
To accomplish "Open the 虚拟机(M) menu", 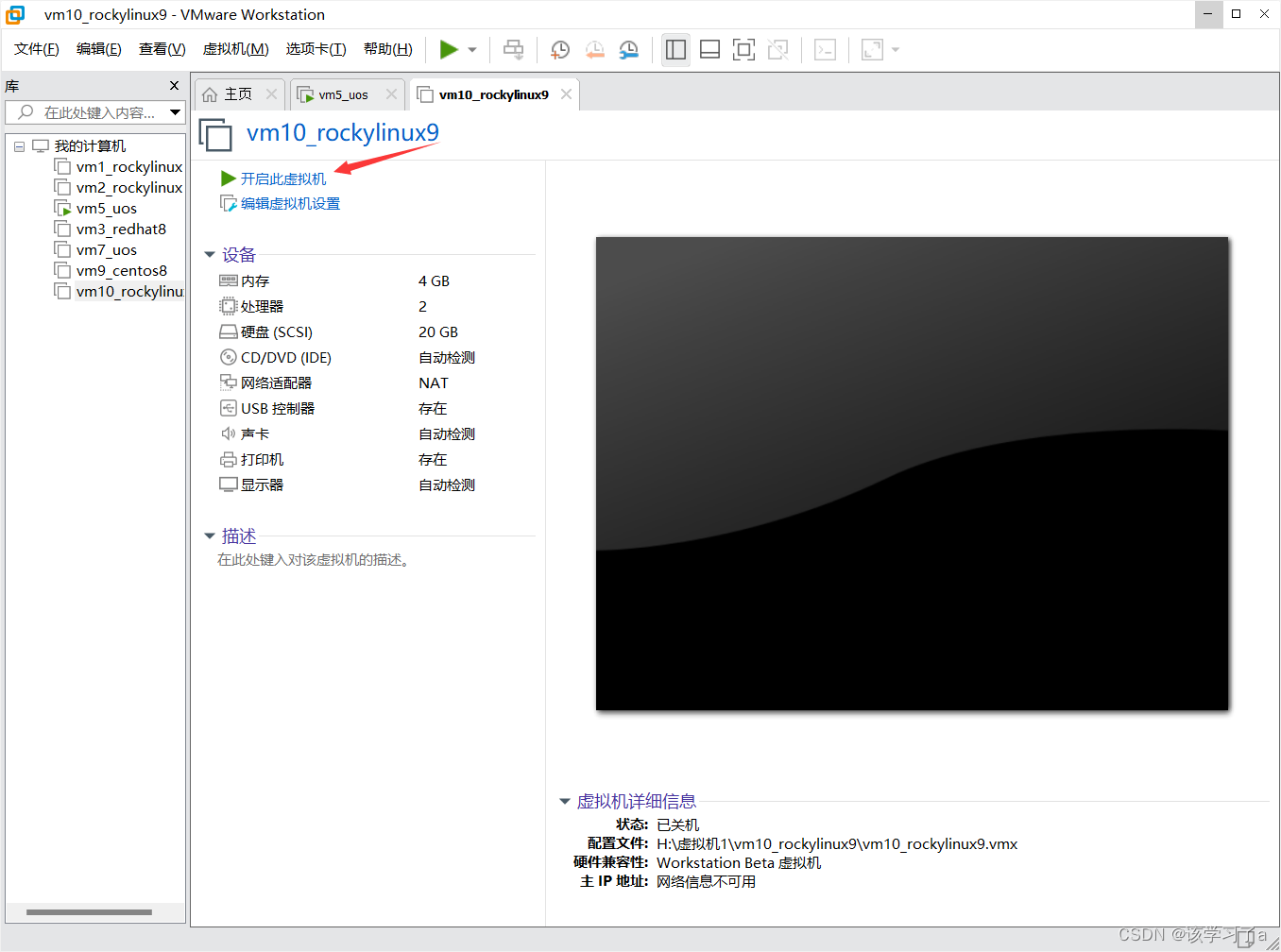I will [236, 49].
